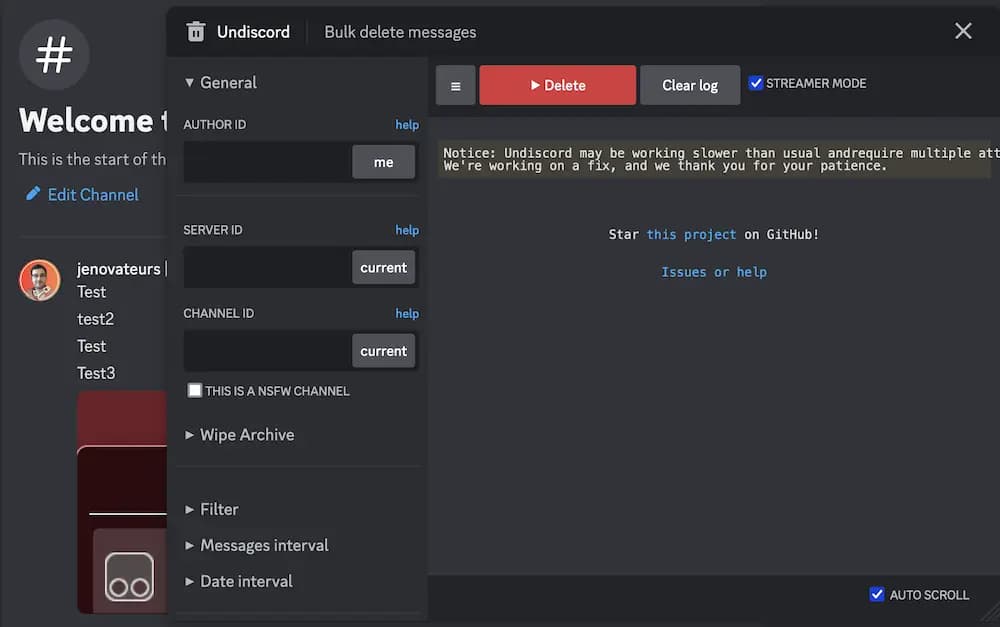Click the Undiscord trash can icon
1000x627 pixels.
pos(196,32)
